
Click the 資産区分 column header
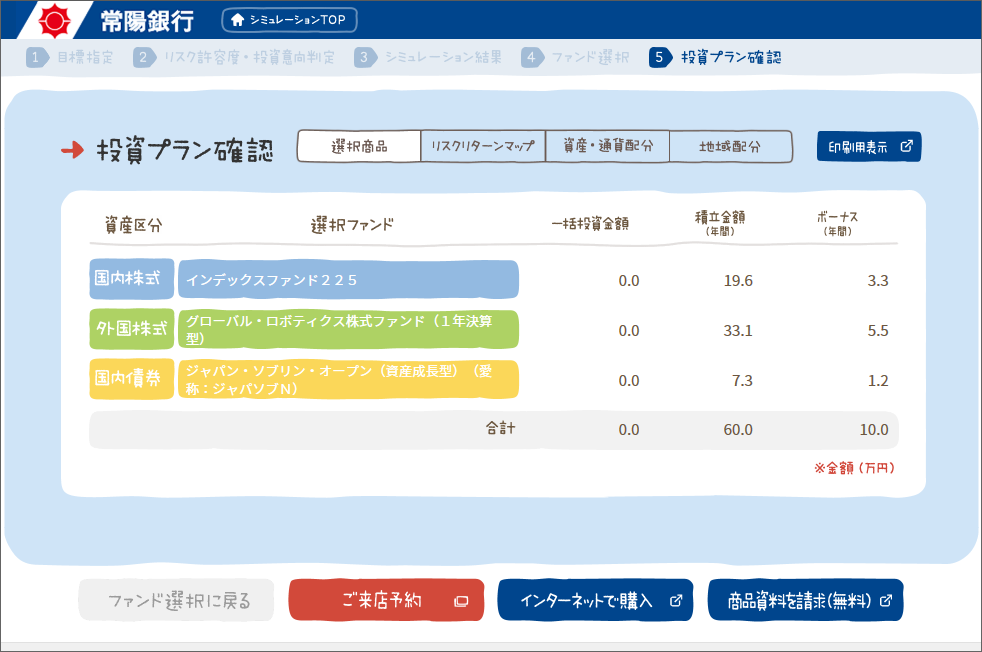[x=133, y=225]
